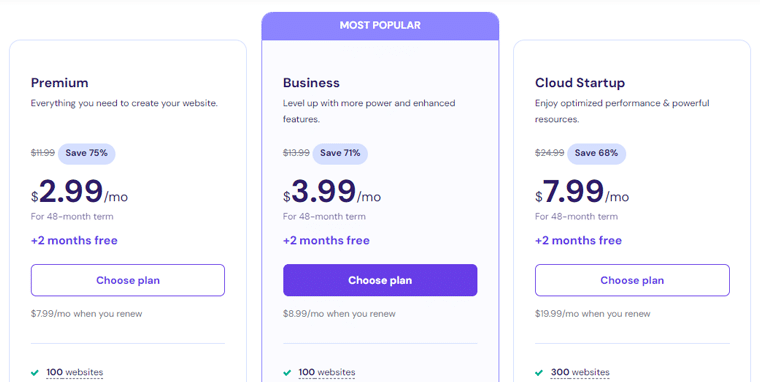The image size is (760, 382).
Task: Click the Cloud Startup '300 websites' feature
Action: pos(580,372)
